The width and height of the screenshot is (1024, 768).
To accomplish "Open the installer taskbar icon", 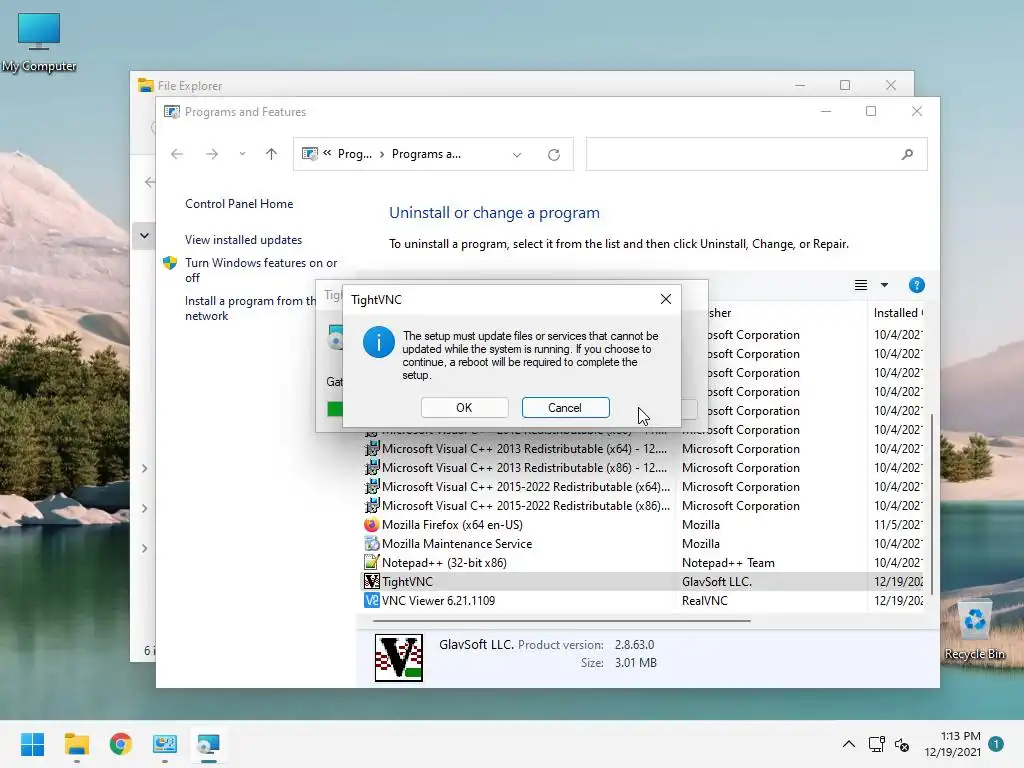I will point(208,744).
